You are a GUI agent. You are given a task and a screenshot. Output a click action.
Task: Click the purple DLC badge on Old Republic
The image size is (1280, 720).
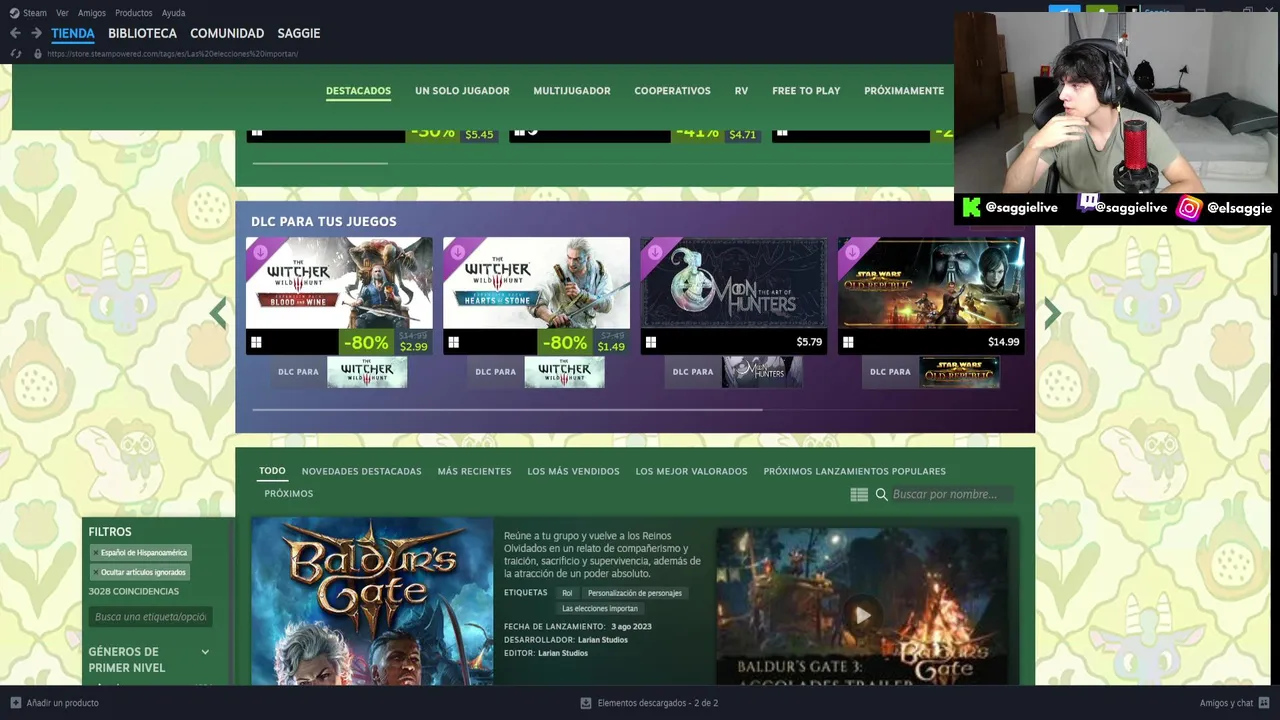point(852,251)
